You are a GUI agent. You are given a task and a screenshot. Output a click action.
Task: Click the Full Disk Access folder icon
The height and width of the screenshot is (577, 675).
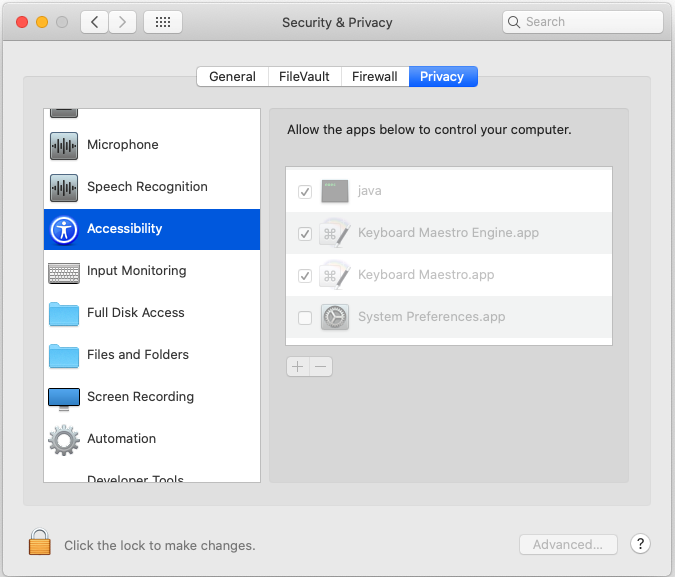(x=64, y=313)
